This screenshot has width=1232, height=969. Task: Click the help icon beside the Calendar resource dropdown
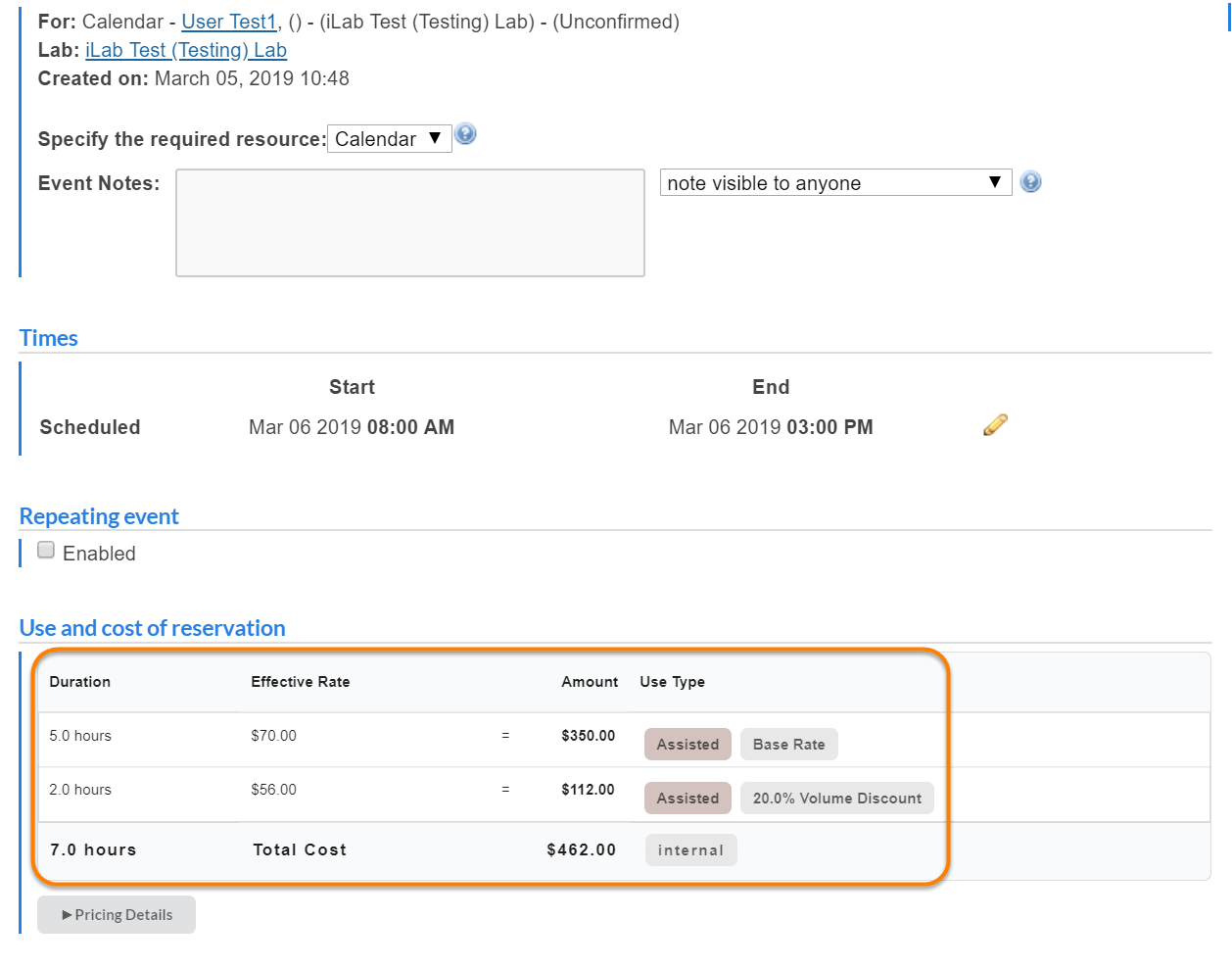(x=466, y=134)
